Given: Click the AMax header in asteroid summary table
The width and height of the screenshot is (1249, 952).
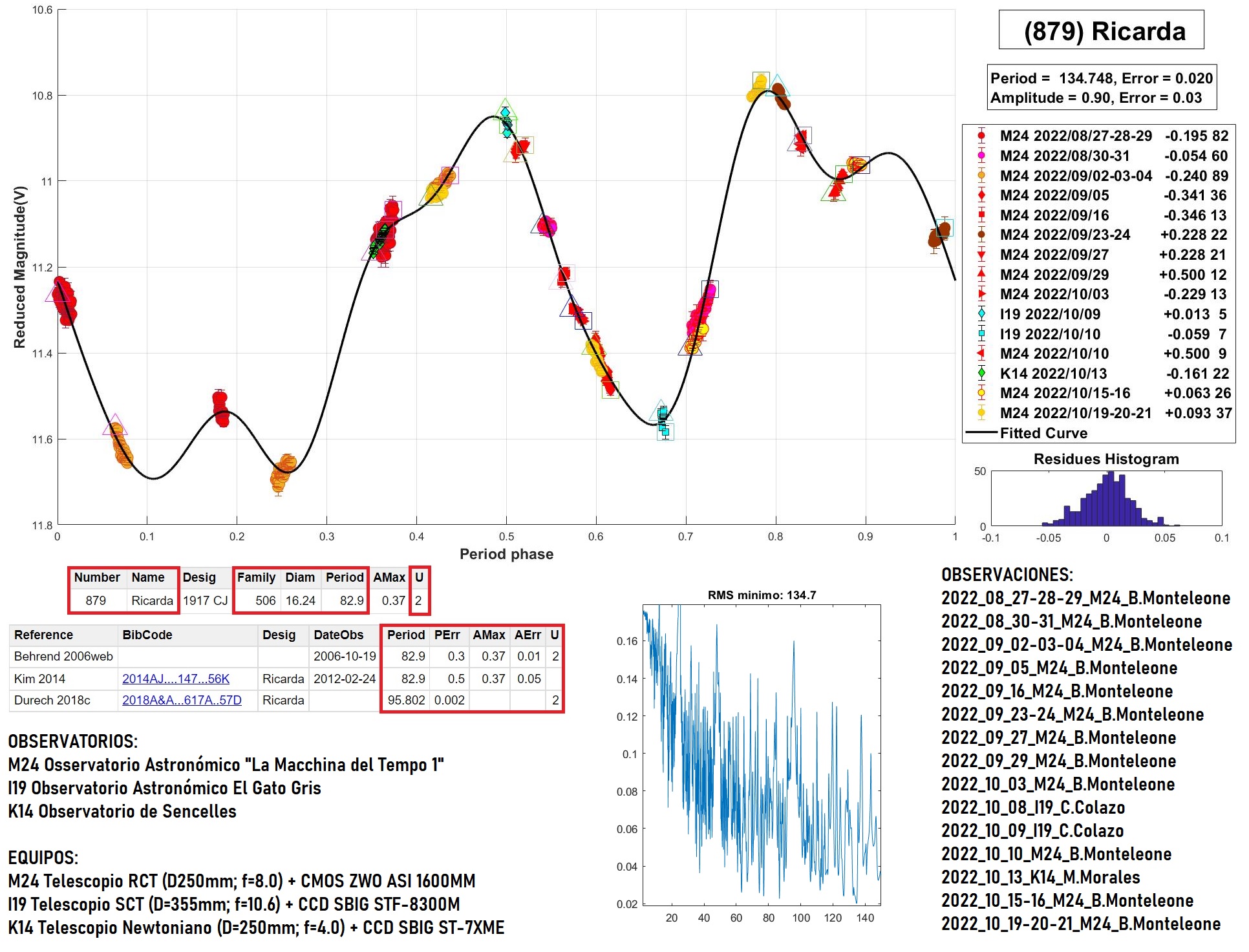Looking at the screenshot, I should 389,577.
